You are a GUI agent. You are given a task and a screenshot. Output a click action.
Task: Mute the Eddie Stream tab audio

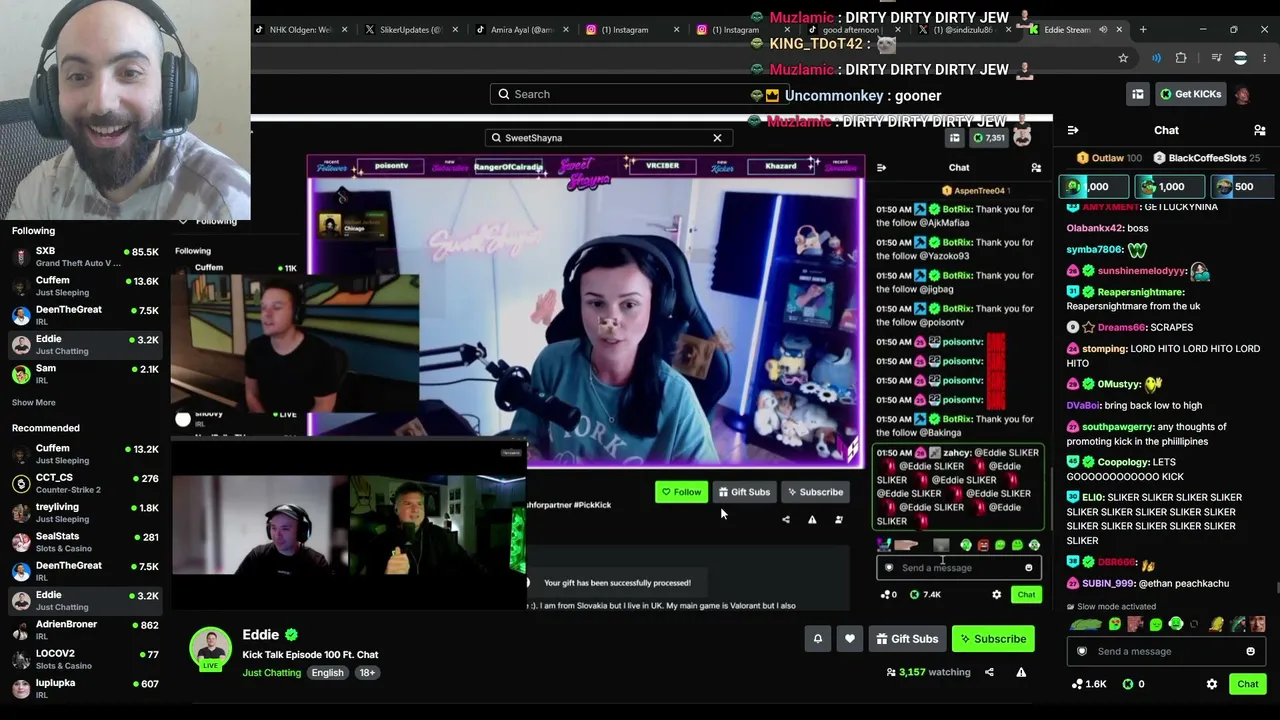[x=1103, y=30]
